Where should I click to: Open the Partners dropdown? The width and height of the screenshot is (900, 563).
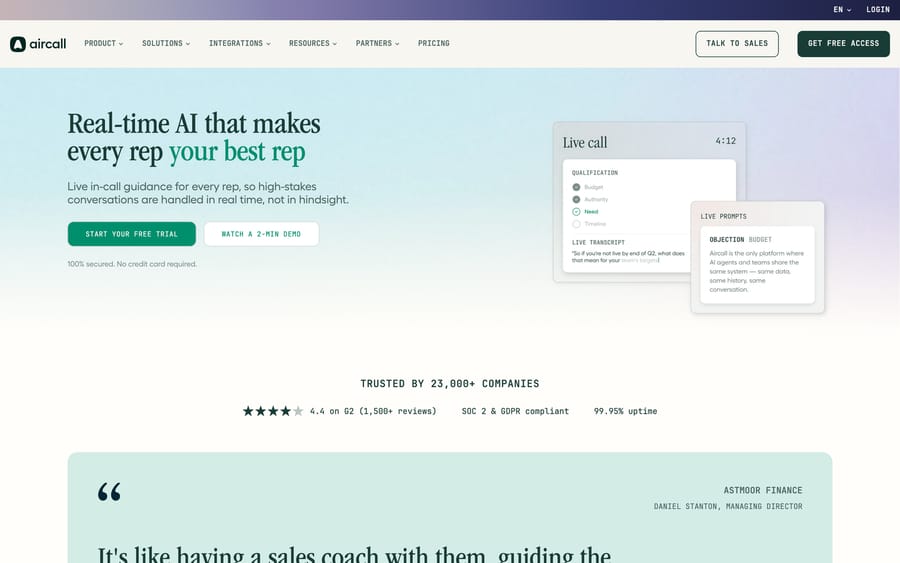tap(377, 44)
